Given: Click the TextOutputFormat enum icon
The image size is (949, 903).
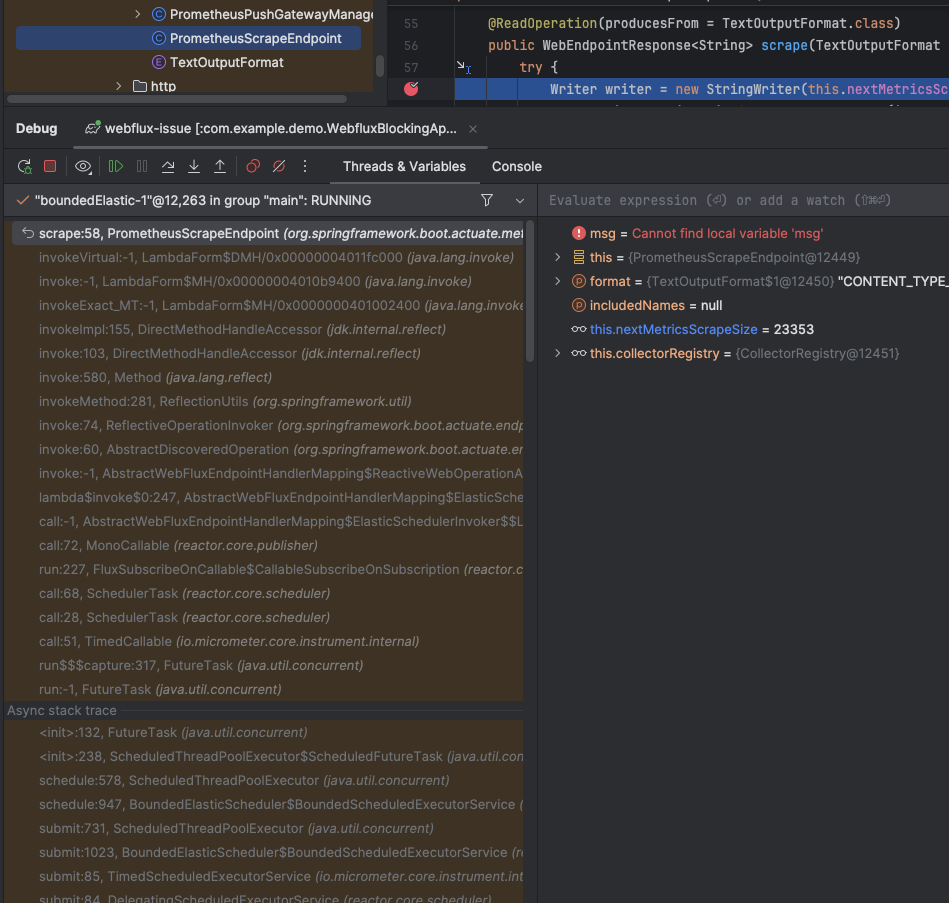Looking at the screenshot, I should click(159, 62).
